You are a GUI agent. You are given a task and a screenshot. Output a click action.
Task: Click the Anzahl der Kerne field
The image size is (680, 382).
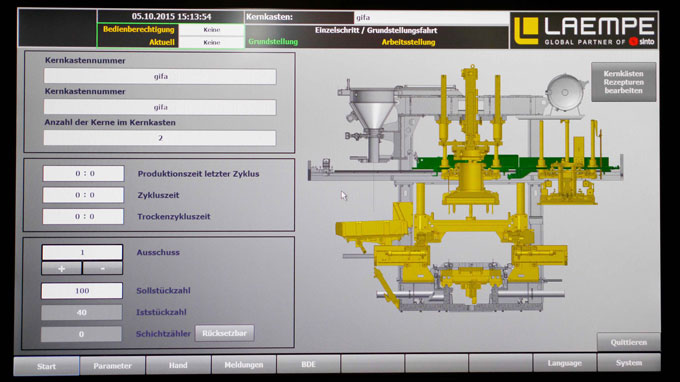[160, 138]
